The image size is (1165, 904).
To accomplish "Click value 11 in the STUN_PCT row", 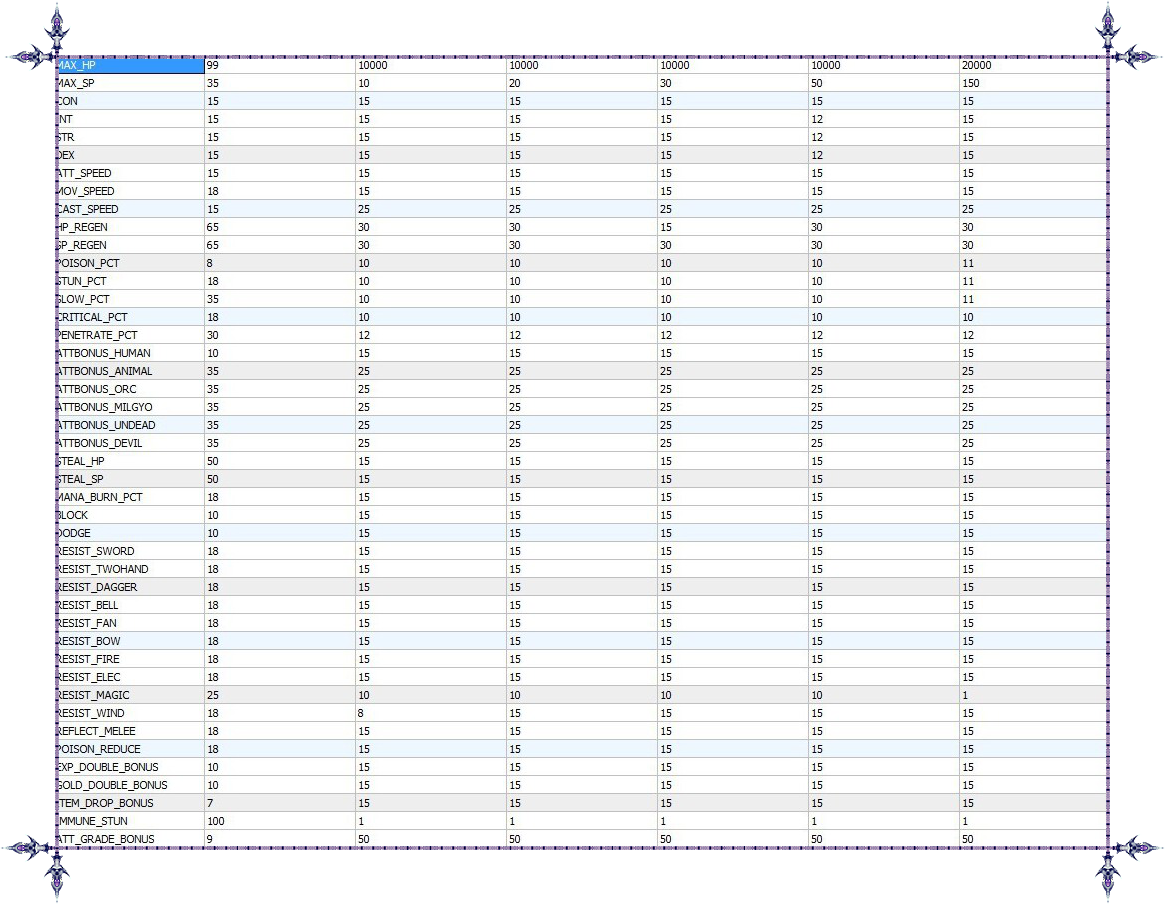I will [967, 281].
